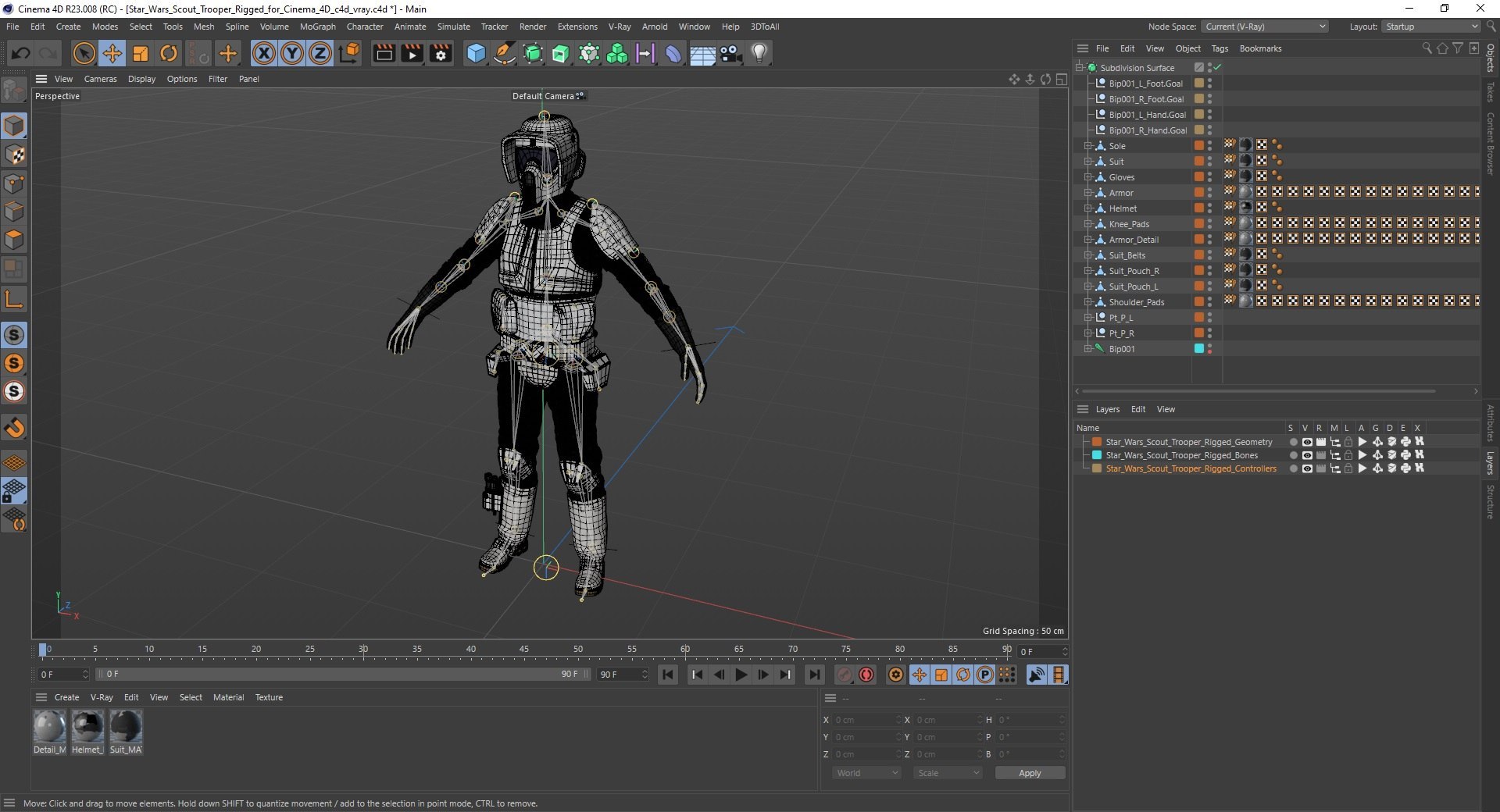Open the World coordinate dropdown

(867, 773)
